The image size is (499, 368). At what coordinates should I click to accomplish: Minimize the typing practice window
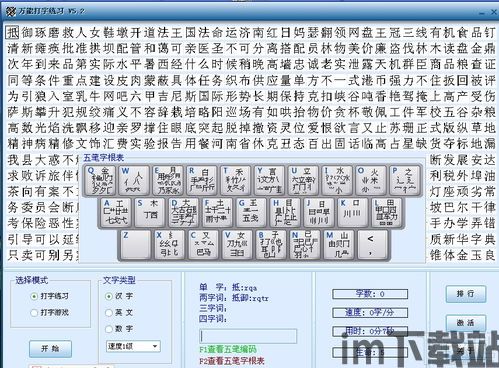coord(482,13)
